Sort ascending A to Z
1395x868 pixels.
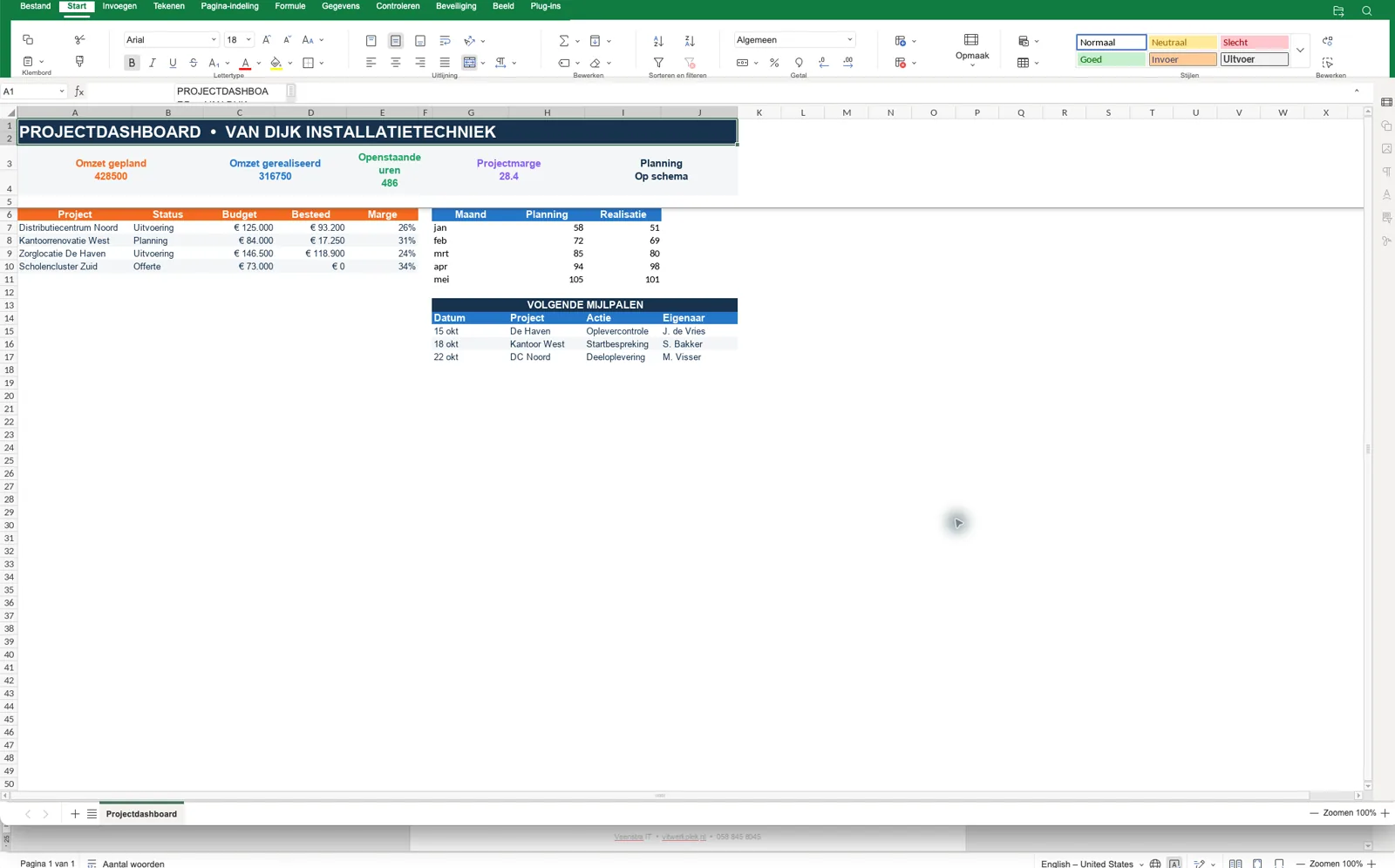coord(658,41)
